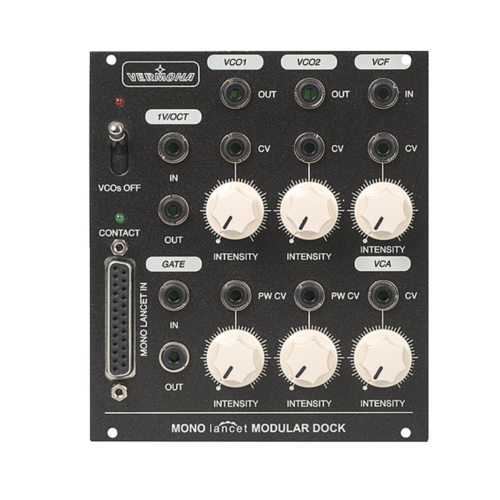Click the green CONTACT LED
This screenshot has width=500, height=500.
coord(119,218)
